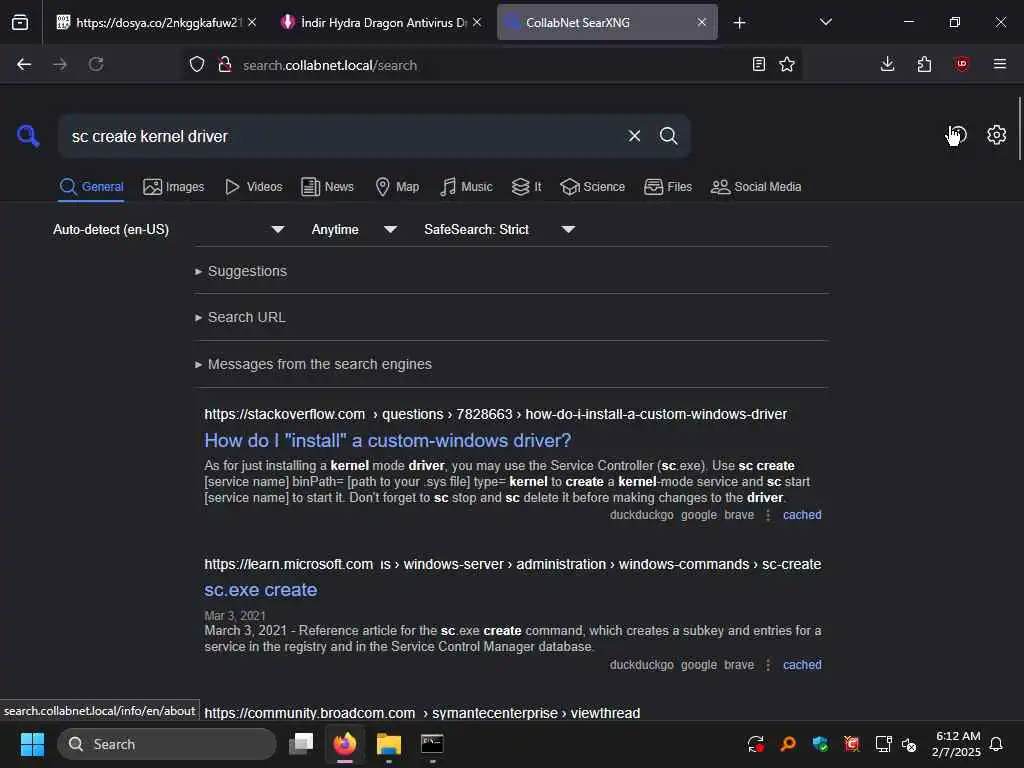Open the terminal window from taskbar
This screenshot has width=1024, height=768.
(432, 744)
